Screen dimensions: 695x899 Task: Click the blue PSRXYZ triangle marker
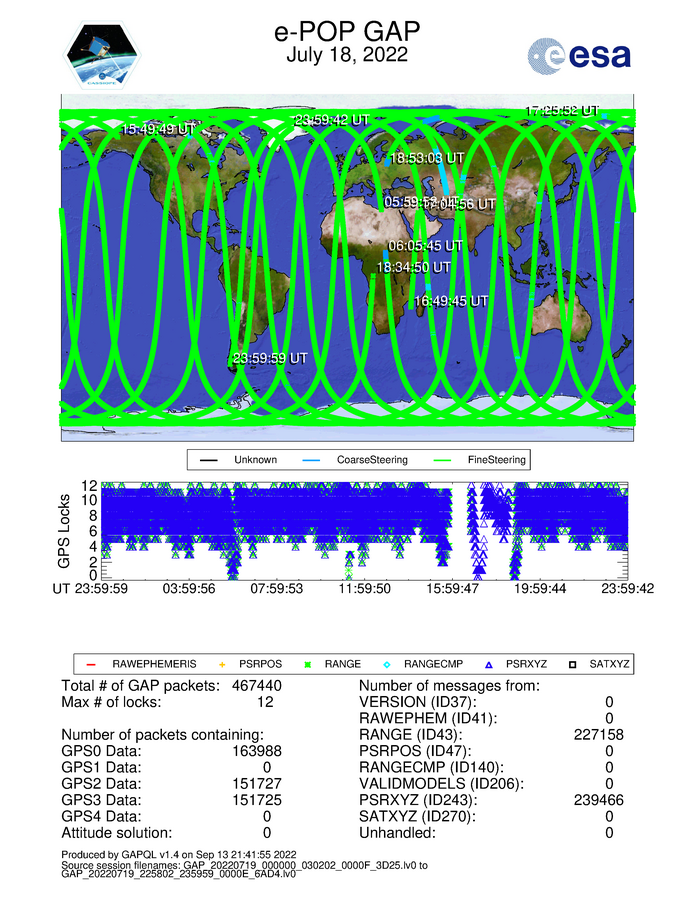(x=490, y=664)
